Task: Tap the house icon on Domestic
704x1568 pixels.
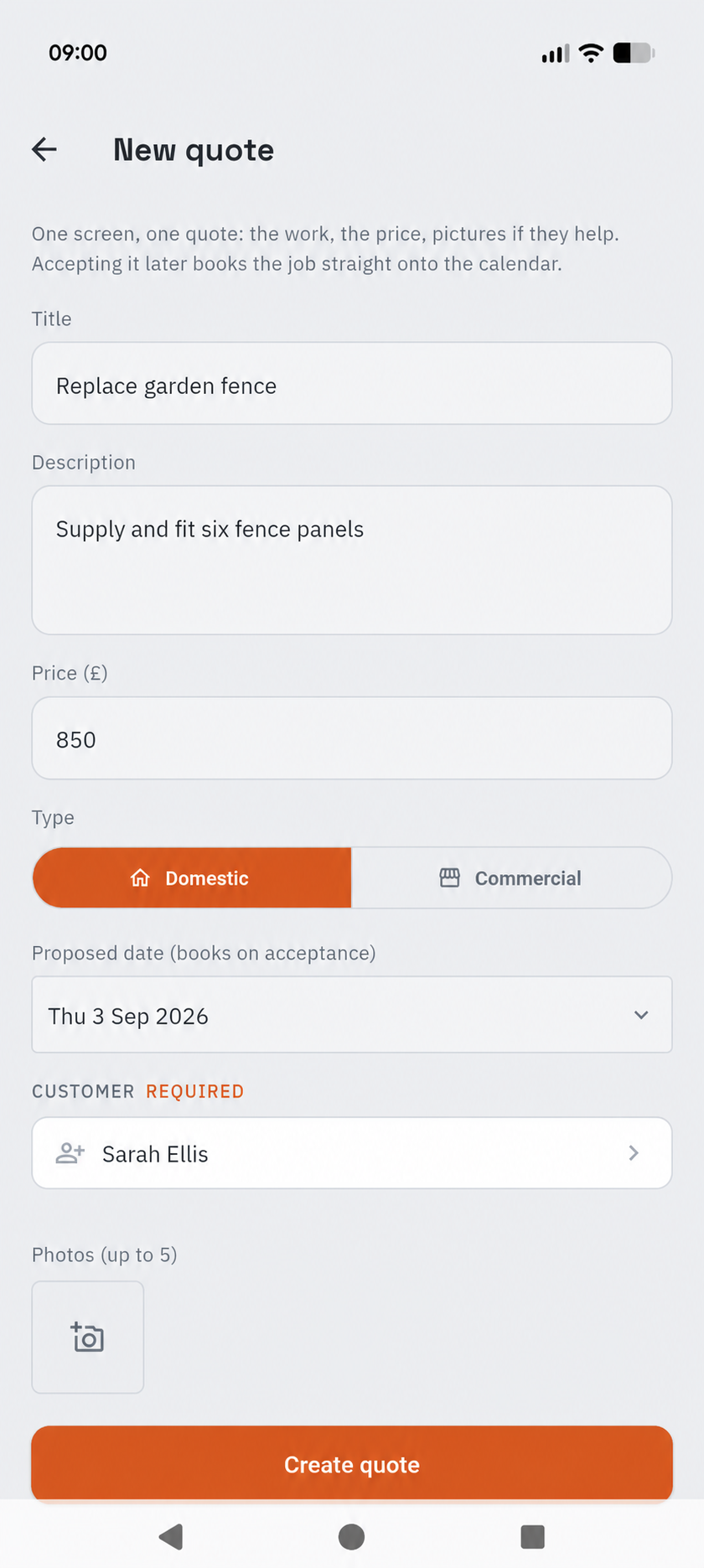Action: 140,877
